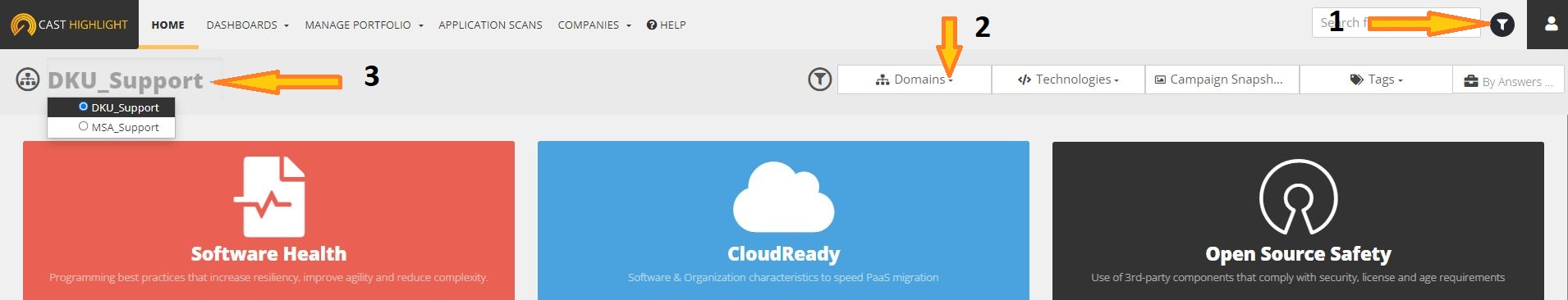1568x300 pixels.
Task: Click the Open Source Safety keyhole icon
Action: click(1299, 197)
